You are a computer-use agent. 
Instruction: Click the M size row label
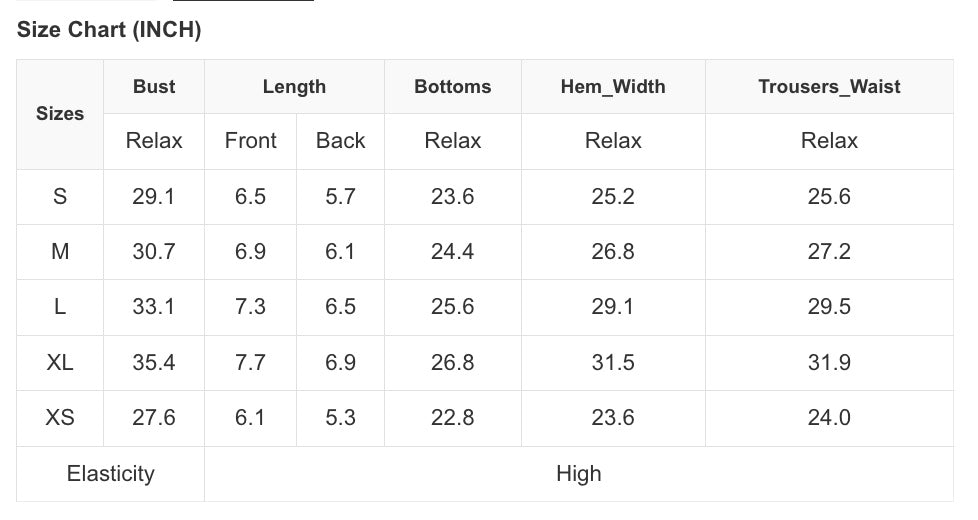(60, 252)
